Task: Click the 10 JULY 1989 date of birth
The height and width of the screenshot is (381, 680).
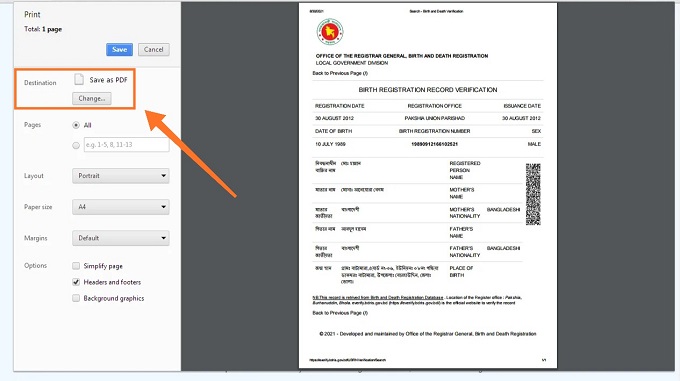Action: pyautogui.click(x=330, y=144)
